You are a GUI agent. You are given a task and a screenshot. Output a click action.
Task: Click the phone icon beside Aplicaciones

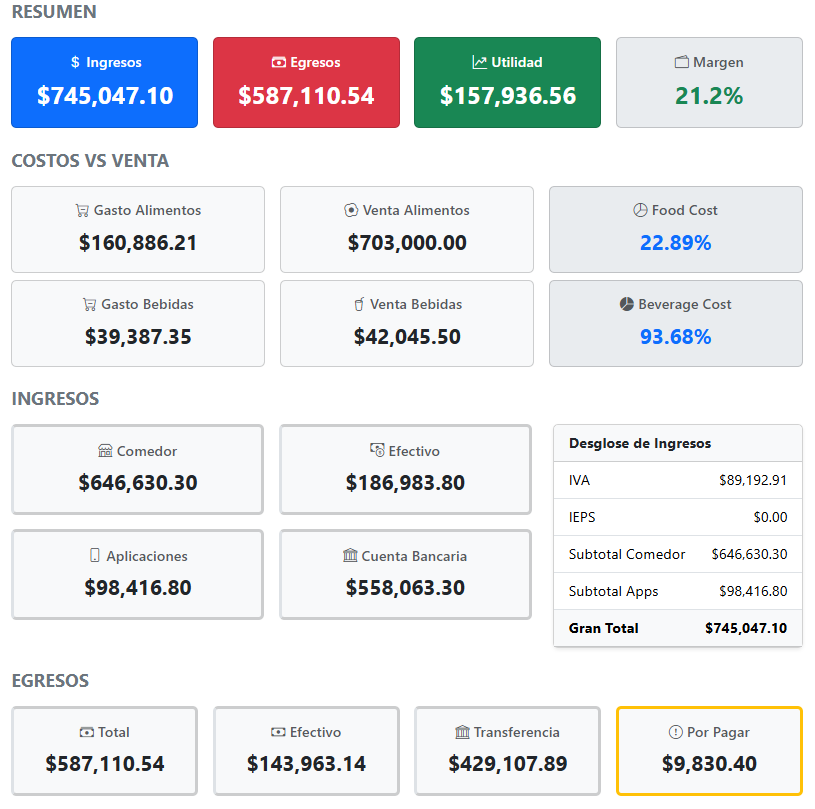(x=95, y=555)
